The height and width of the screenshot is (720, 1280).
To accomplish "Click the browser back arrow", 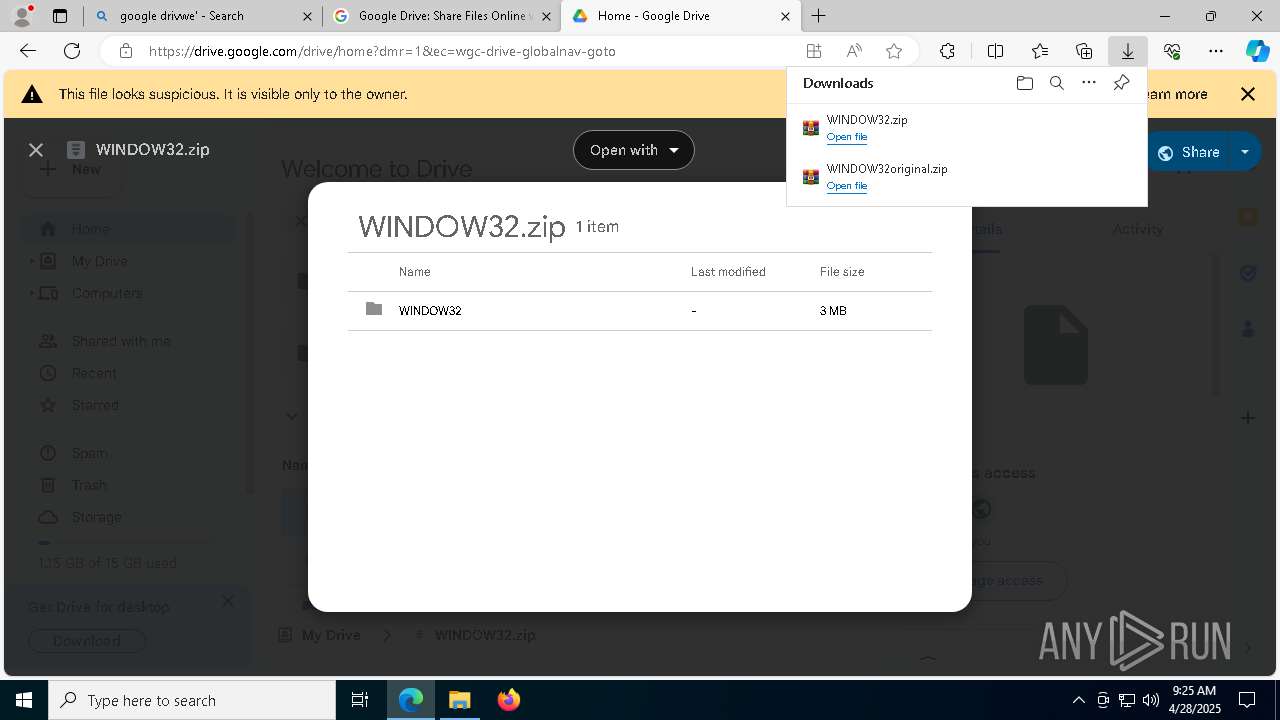I will [28, 51].
